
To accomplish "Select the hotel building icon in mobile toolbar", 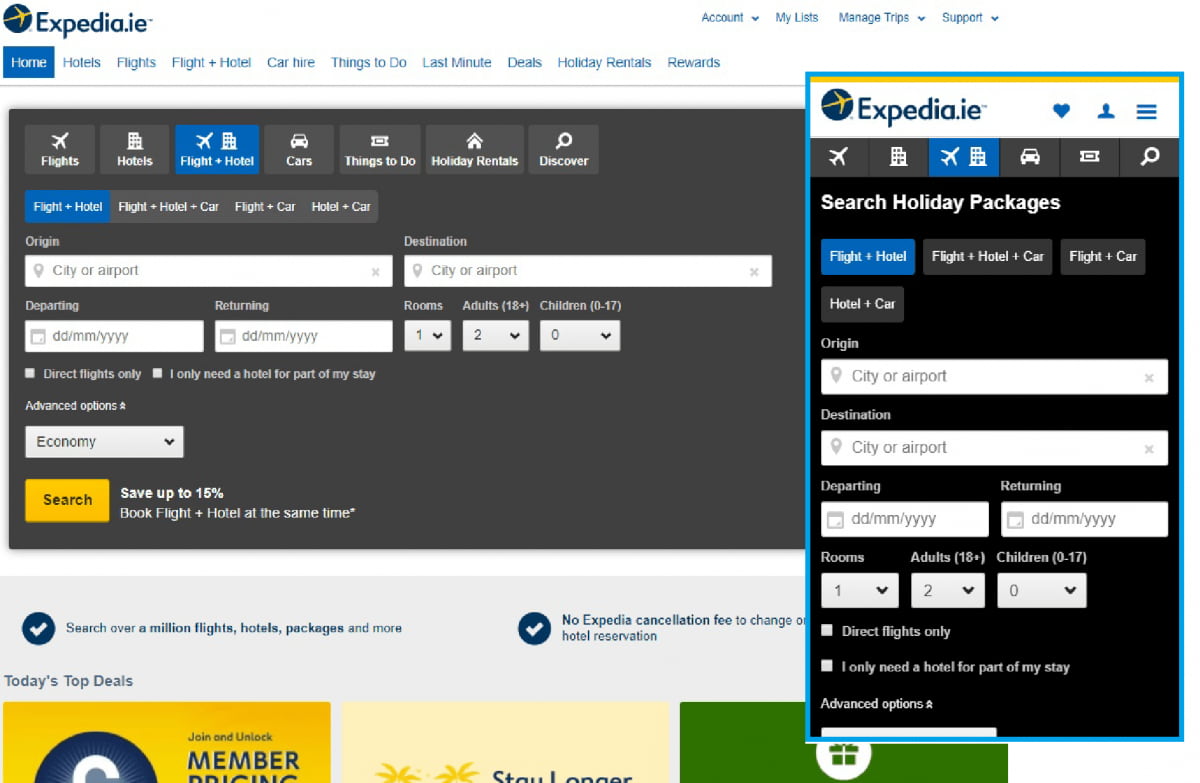I will 898,157.
